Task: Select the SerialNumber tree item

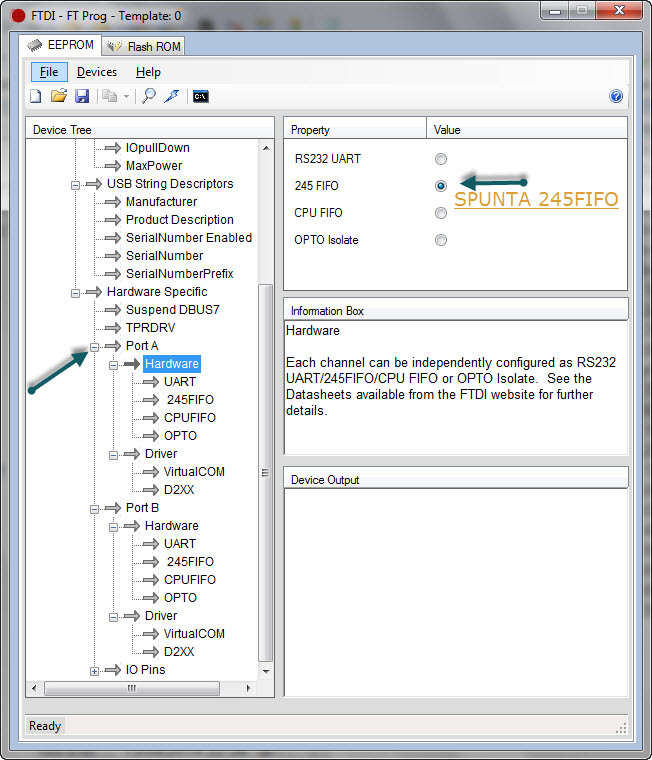Action: click(x=164, y=255)
